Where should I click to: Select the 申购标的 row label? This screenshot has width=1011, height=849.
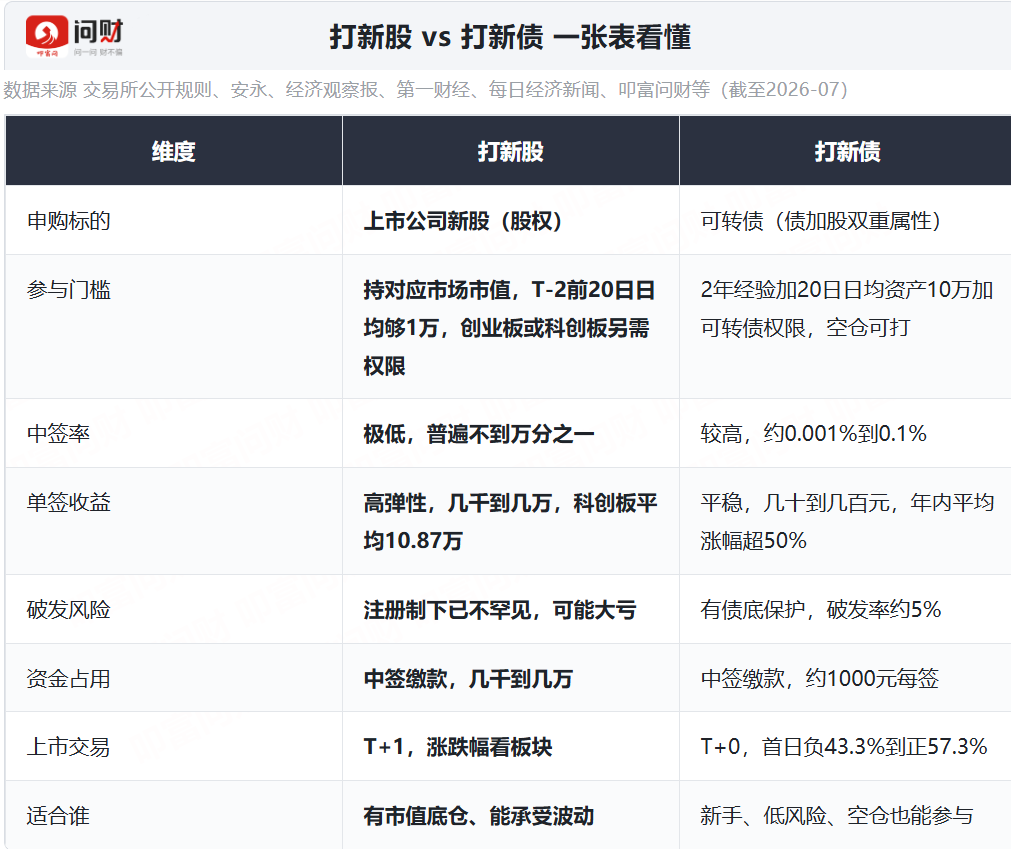(x=68, y=221)
